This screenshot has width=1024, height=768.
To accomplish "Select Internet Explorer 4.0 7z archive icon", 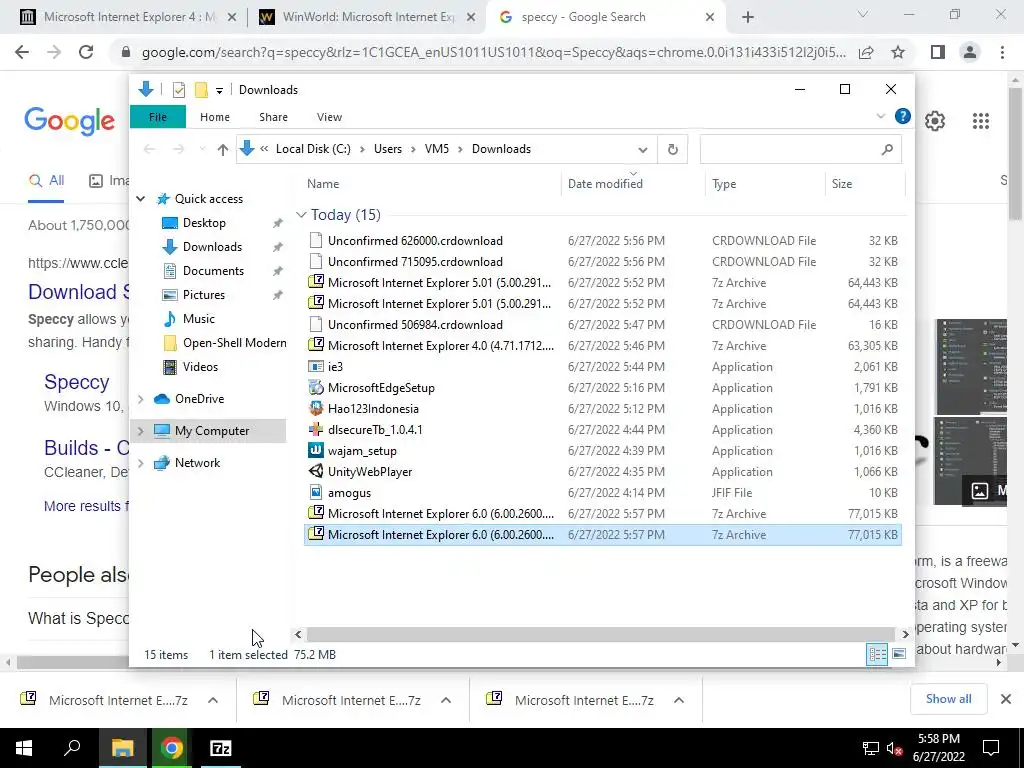I will point(316,345).
